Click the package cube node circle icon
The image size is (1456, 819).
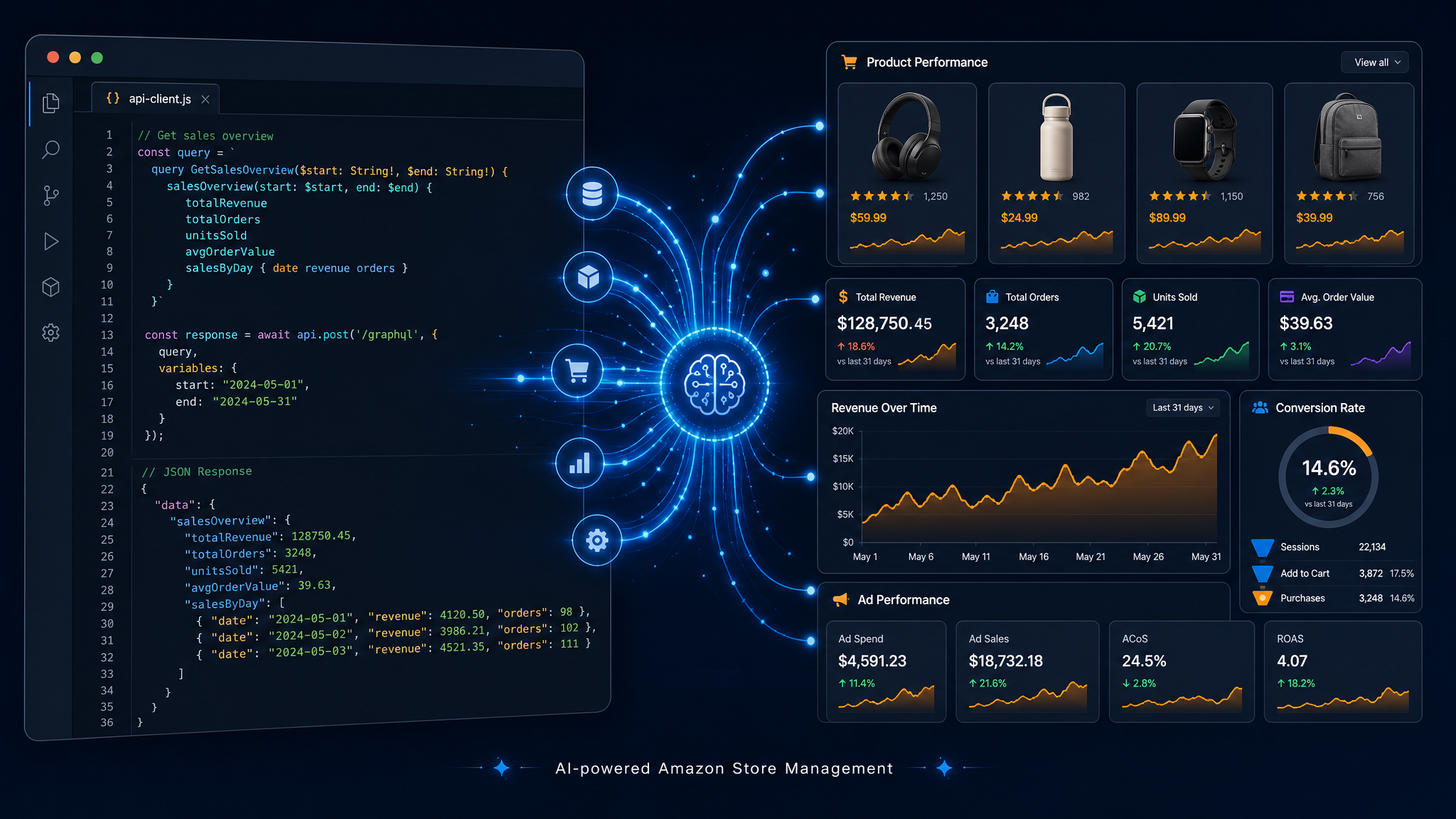[589, 277]
